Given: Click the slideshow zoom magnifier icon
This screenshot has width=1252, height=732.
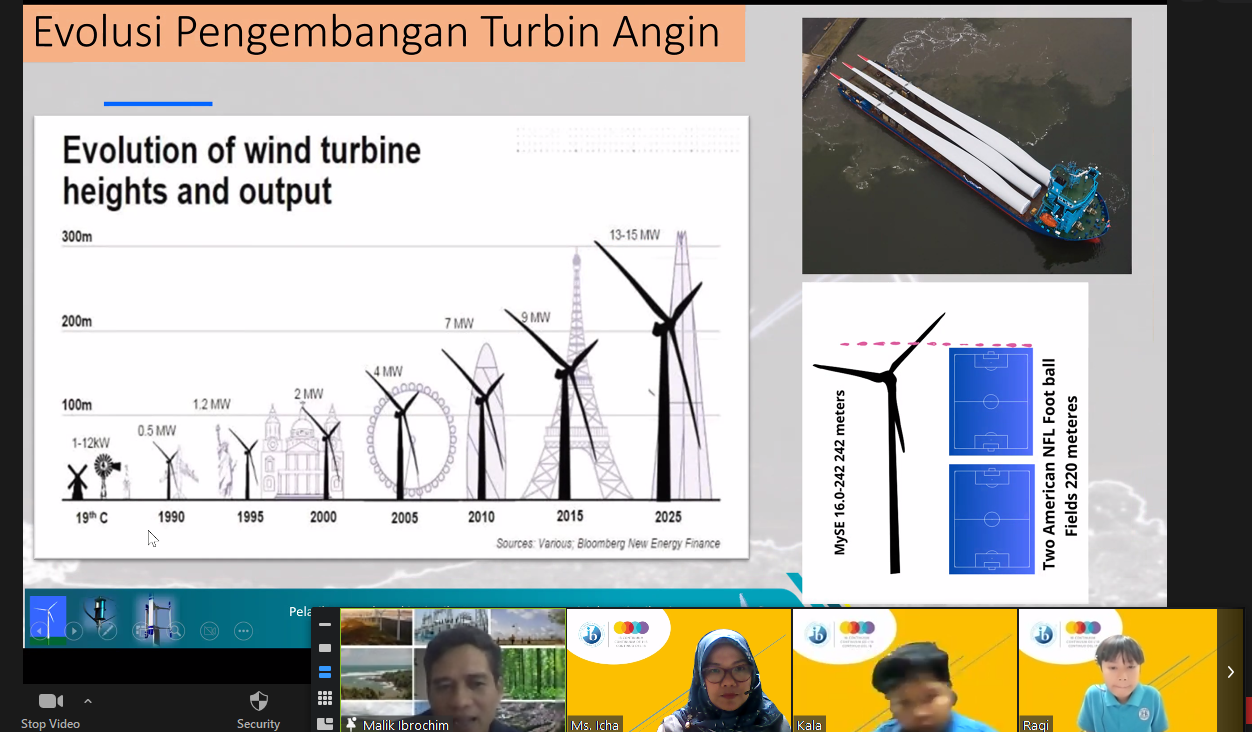Looking at the screenshot, I should tap(176, 631).
